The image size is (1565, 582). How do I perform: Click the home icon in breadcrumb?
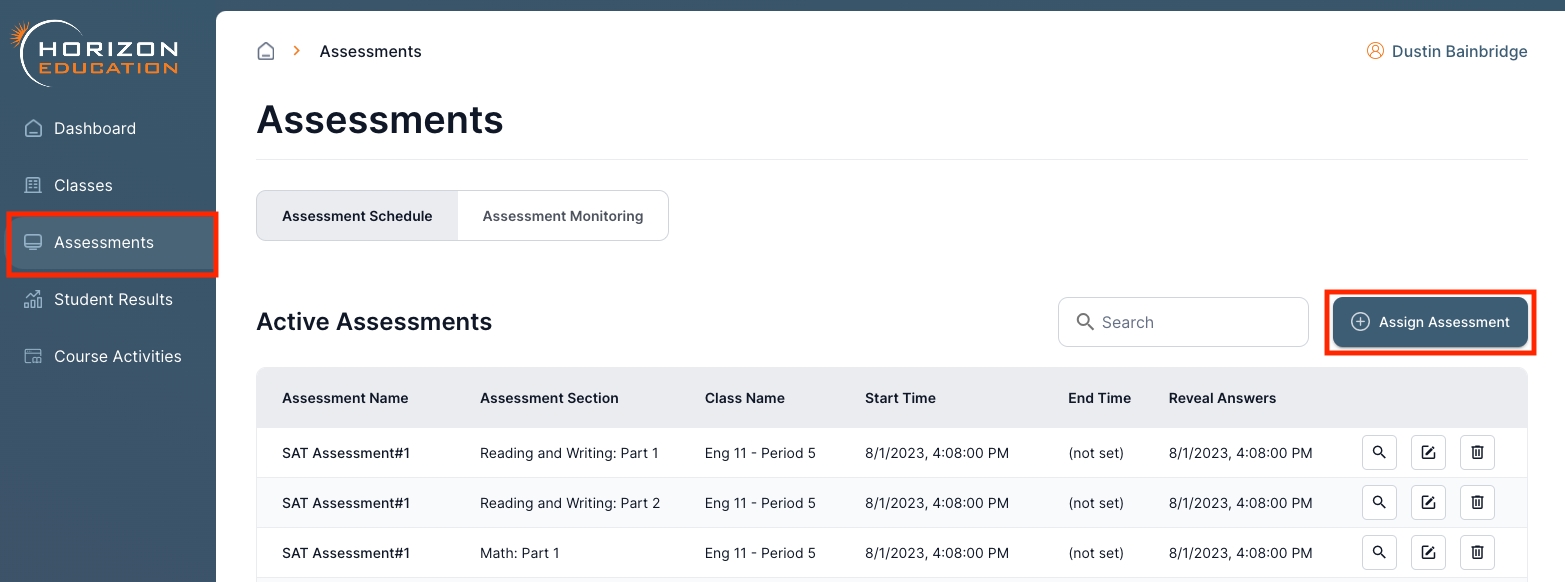click(x=266, y=51)
